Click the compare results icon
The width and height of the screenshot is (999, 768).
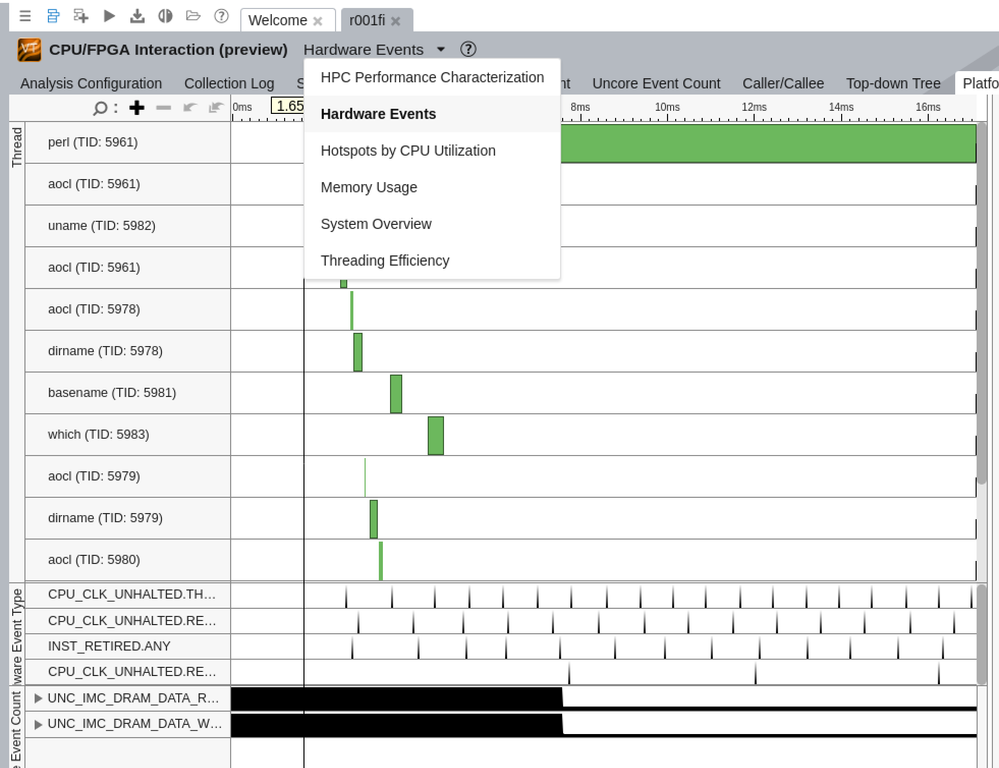[x=165, y=17]
